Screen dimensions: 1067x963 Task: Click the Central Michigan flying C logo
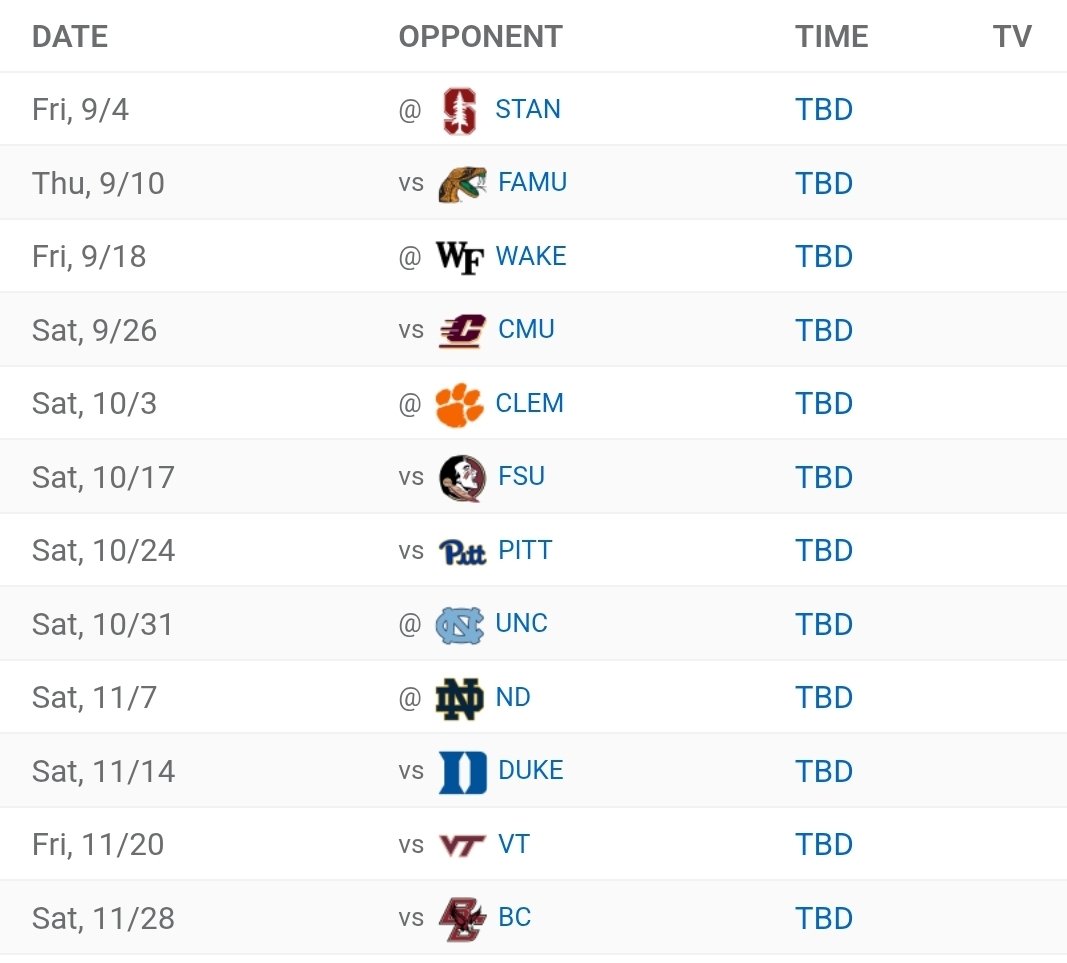(462, 331)
